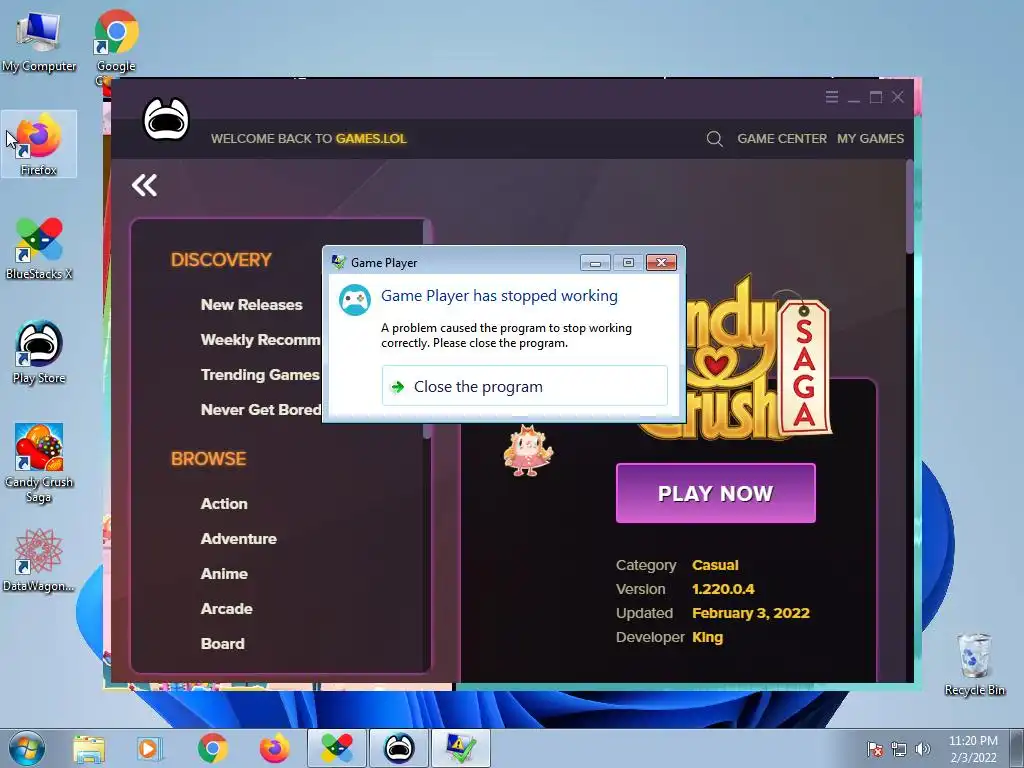1024x768 pixels.
Task: Click the King developer name
Action: click(707, 637)
